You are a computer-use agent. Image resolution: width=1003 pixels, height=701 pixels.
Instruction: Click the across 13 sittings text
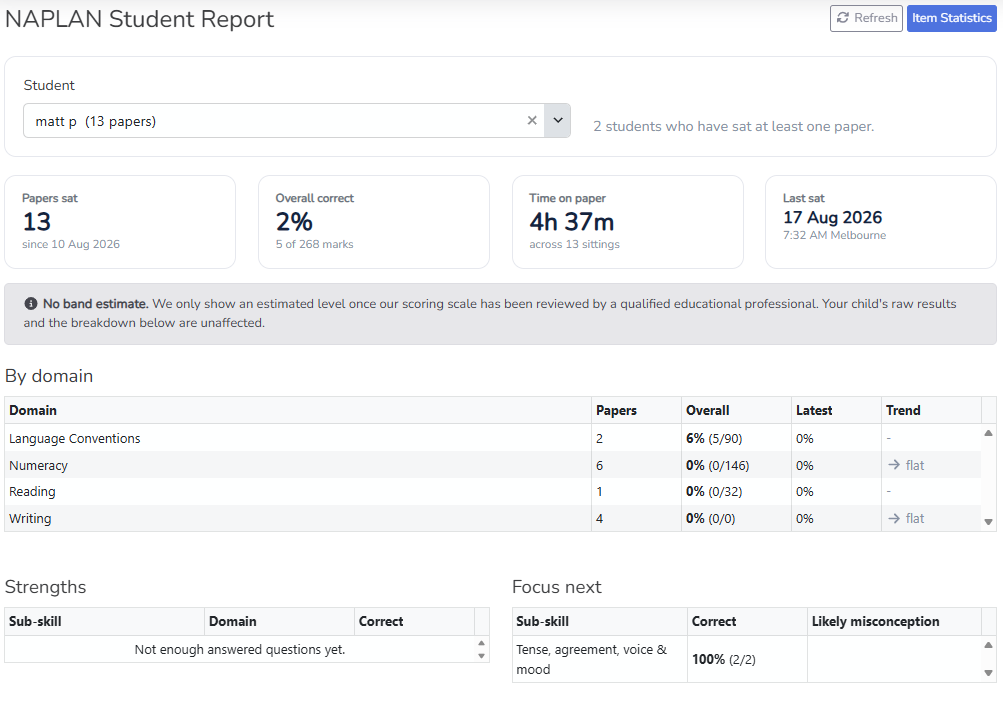[574, 244]
